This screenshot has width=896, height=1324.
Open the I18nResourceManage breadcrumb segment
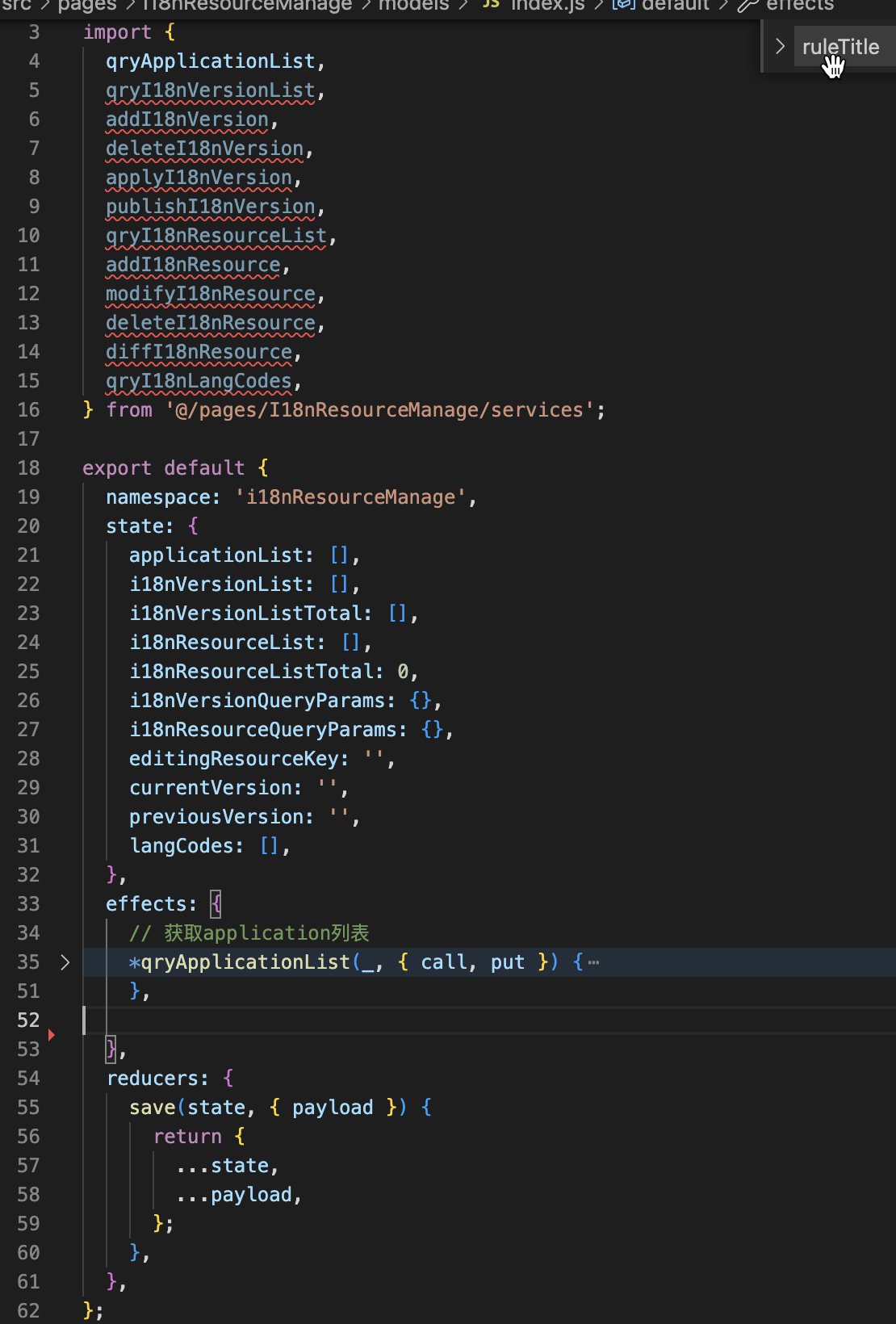coord(247,5)
